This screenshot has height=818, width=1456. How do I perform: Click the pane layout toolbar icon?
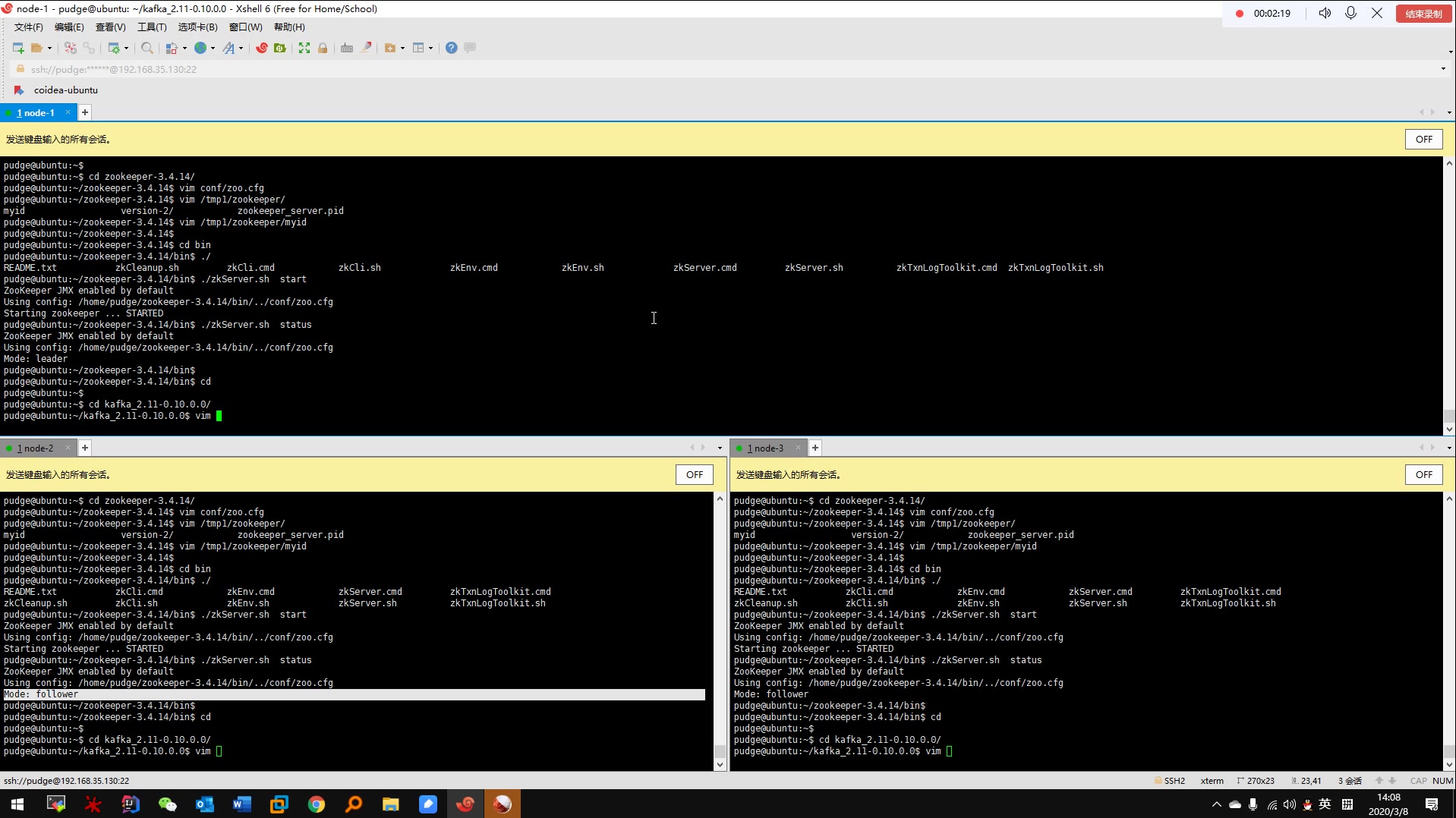pos(418,48)
